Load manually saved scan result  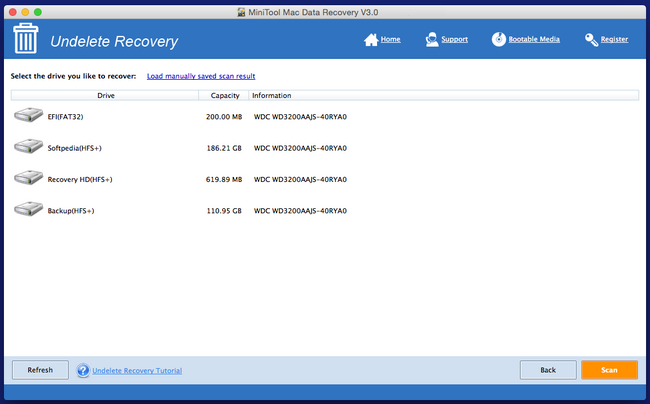click(x=201, y=76)
